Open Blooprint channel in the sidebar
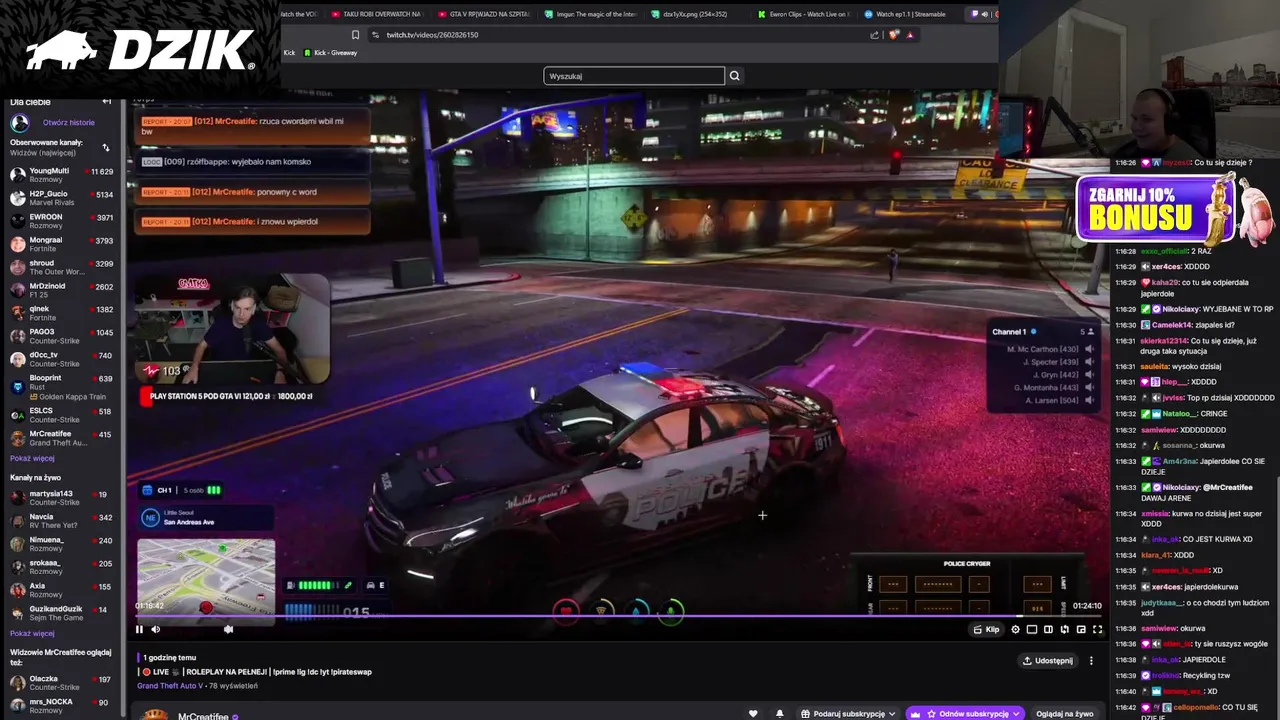 coord(62,387)
